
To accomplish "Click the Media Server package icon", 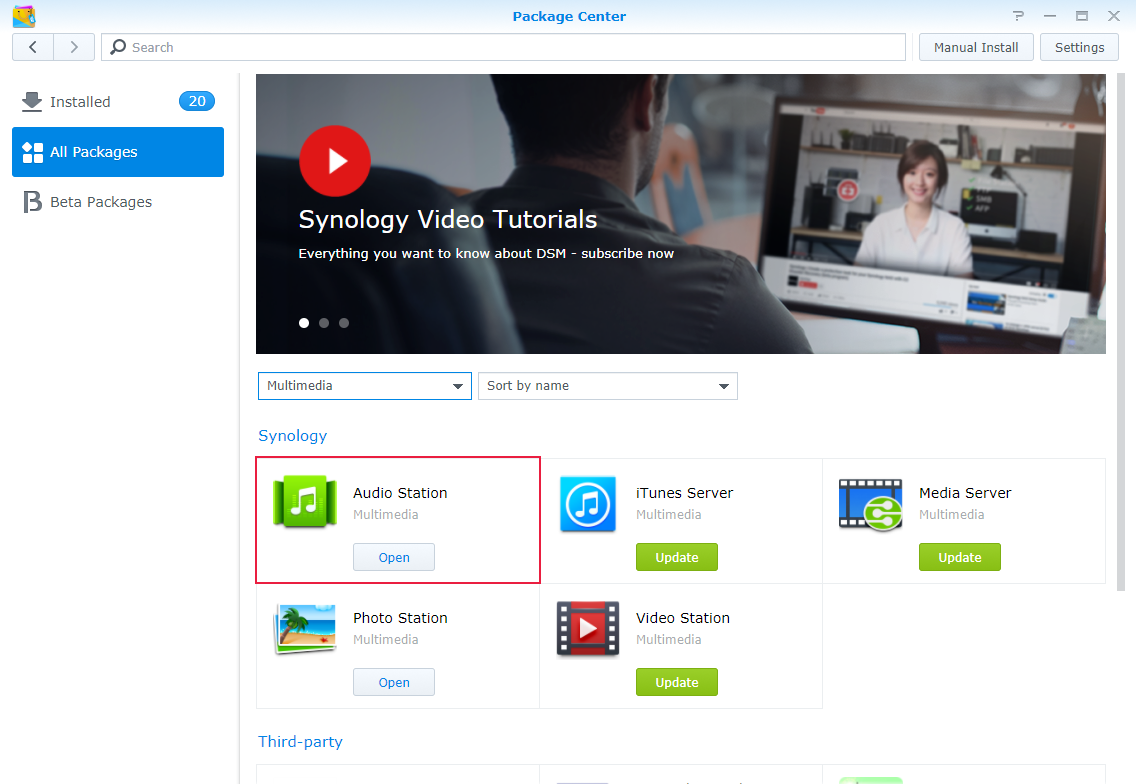I will pos(870,504).
